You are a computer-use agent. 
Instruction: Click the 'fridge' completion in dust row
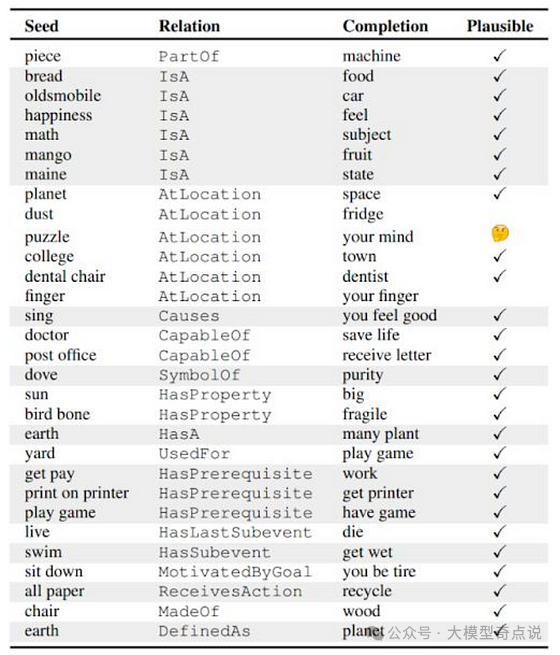363,214
